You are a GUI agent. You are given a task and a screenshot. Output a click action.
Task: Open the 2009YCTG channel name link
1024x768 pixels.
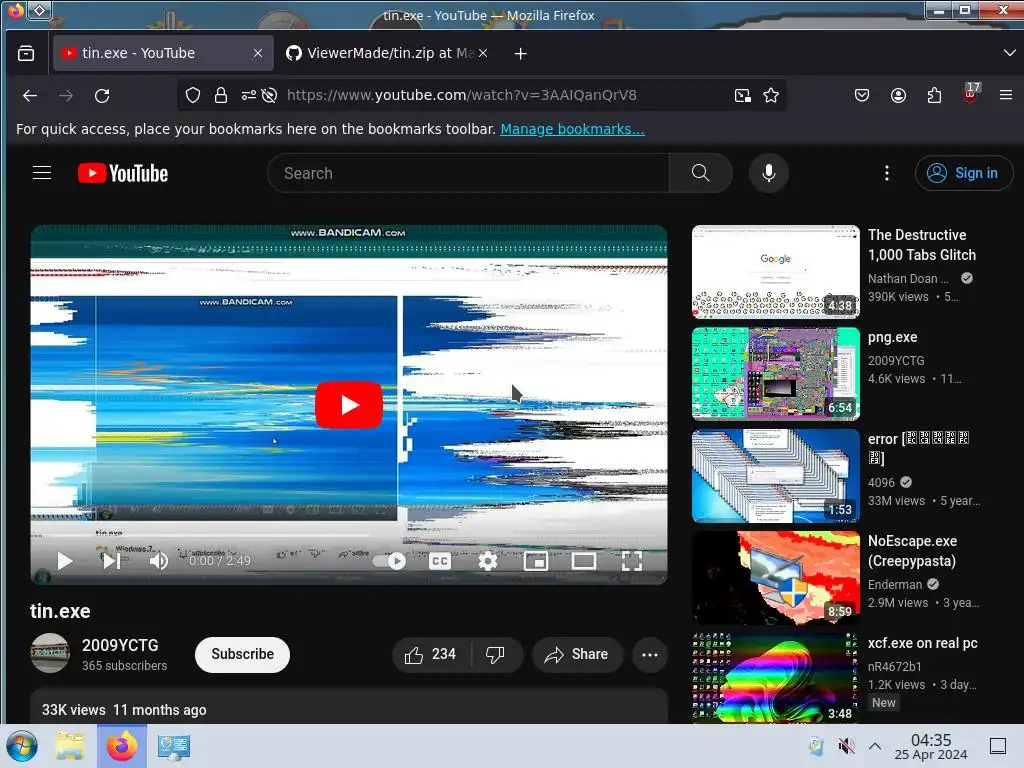coord(120,645)
